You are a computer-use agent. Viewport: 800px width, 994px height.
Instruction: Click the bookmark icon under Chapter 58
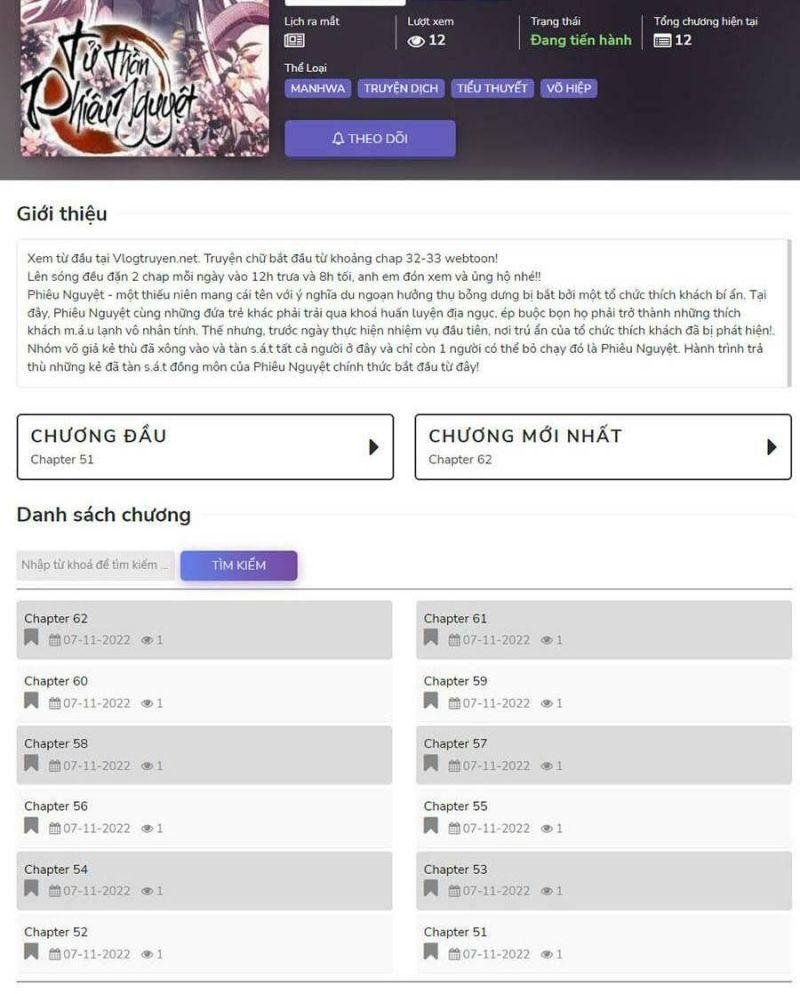[x=31, y=763]
